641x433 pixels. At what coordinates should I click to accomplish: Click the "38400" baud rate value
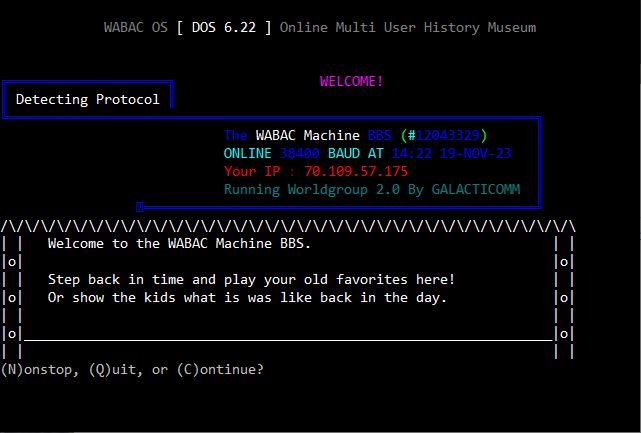point(299,153)
